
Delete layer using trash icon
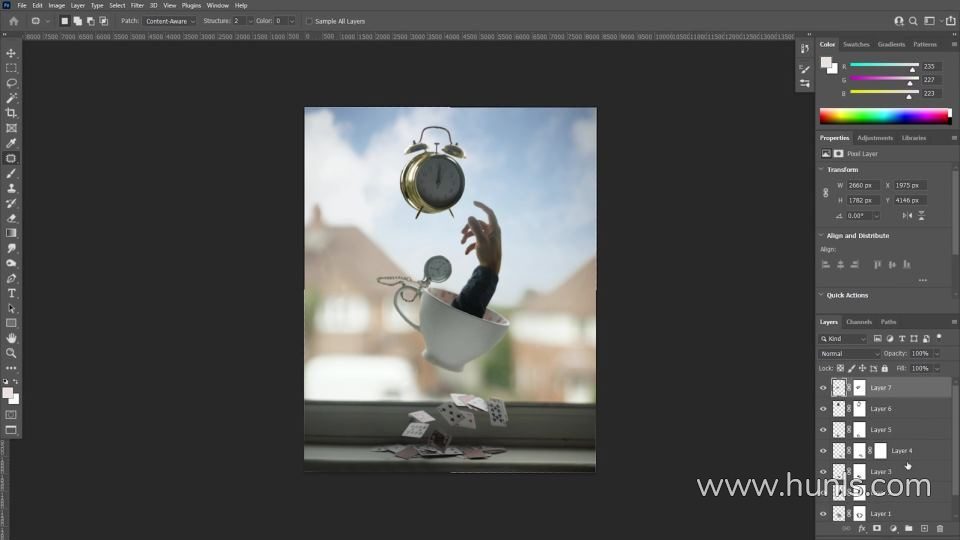pos(940,528)
